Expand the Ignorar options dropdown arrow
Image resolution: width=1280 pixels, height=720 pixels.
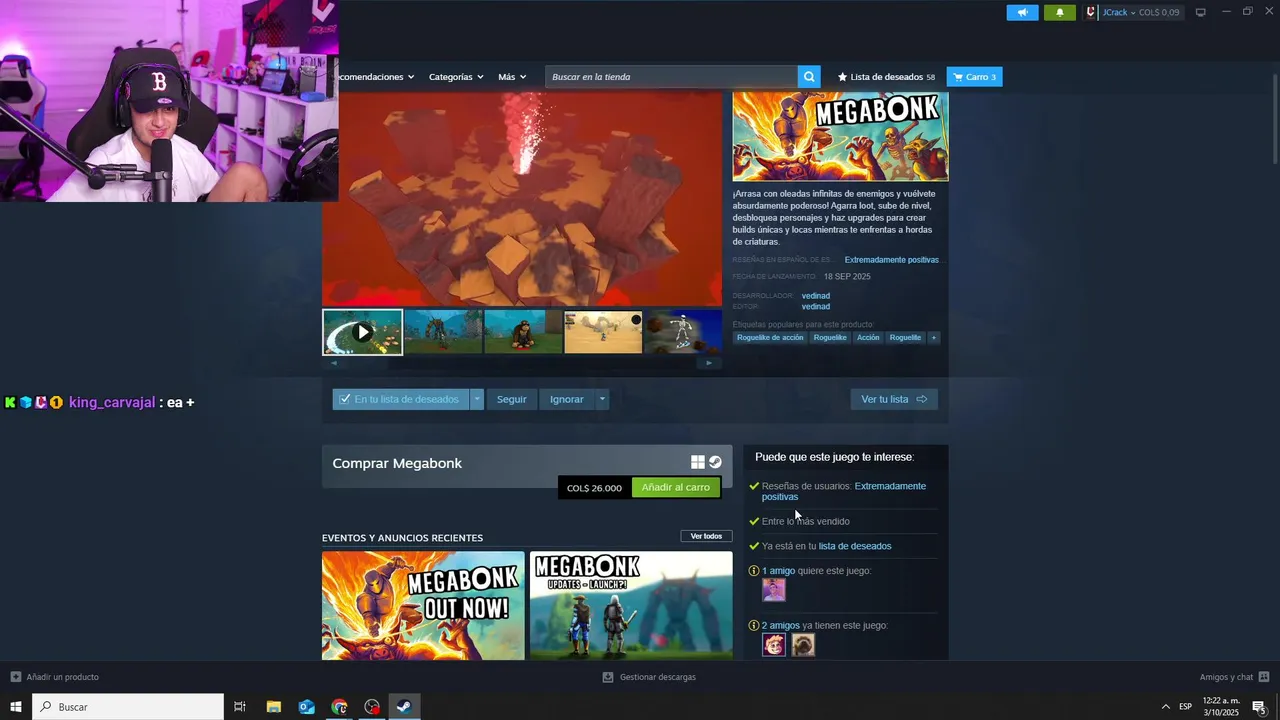[602, 399]
